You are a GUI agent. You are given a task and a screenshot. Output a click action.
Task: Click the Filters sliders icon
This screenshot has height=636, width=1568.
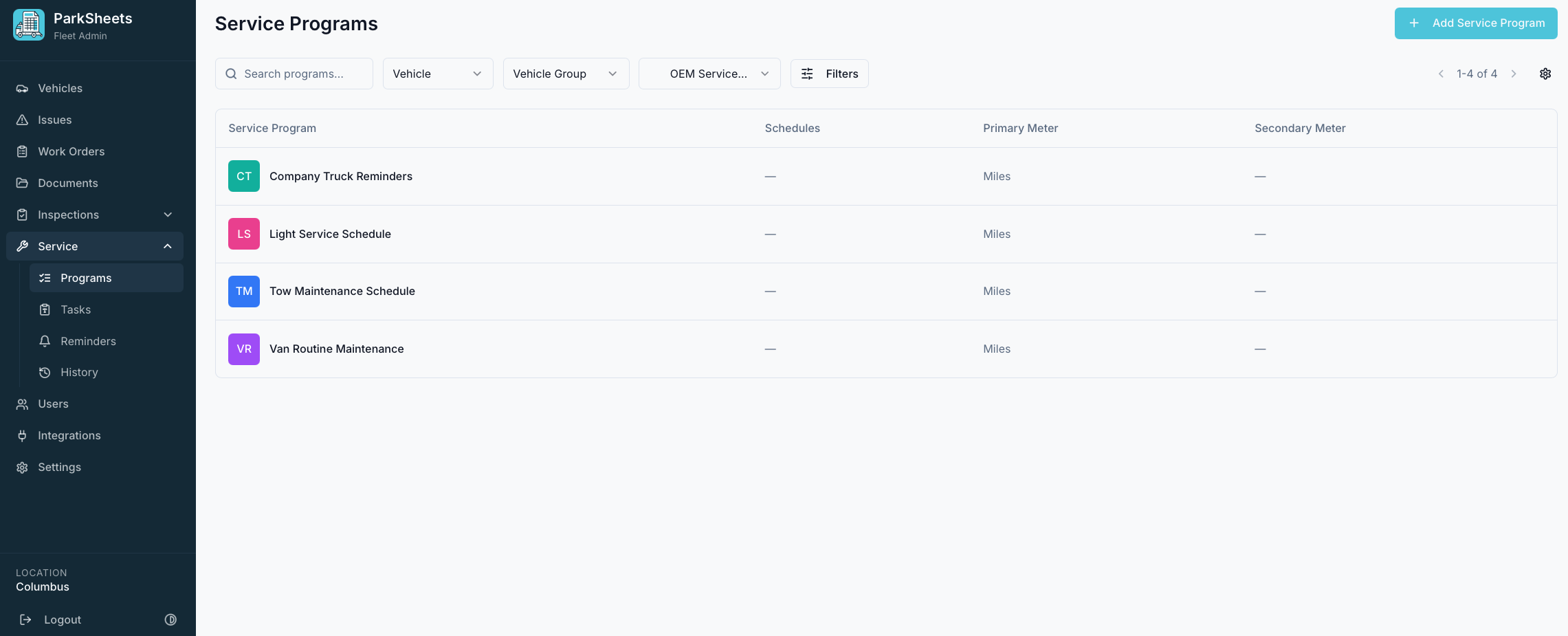pos(806,73)
